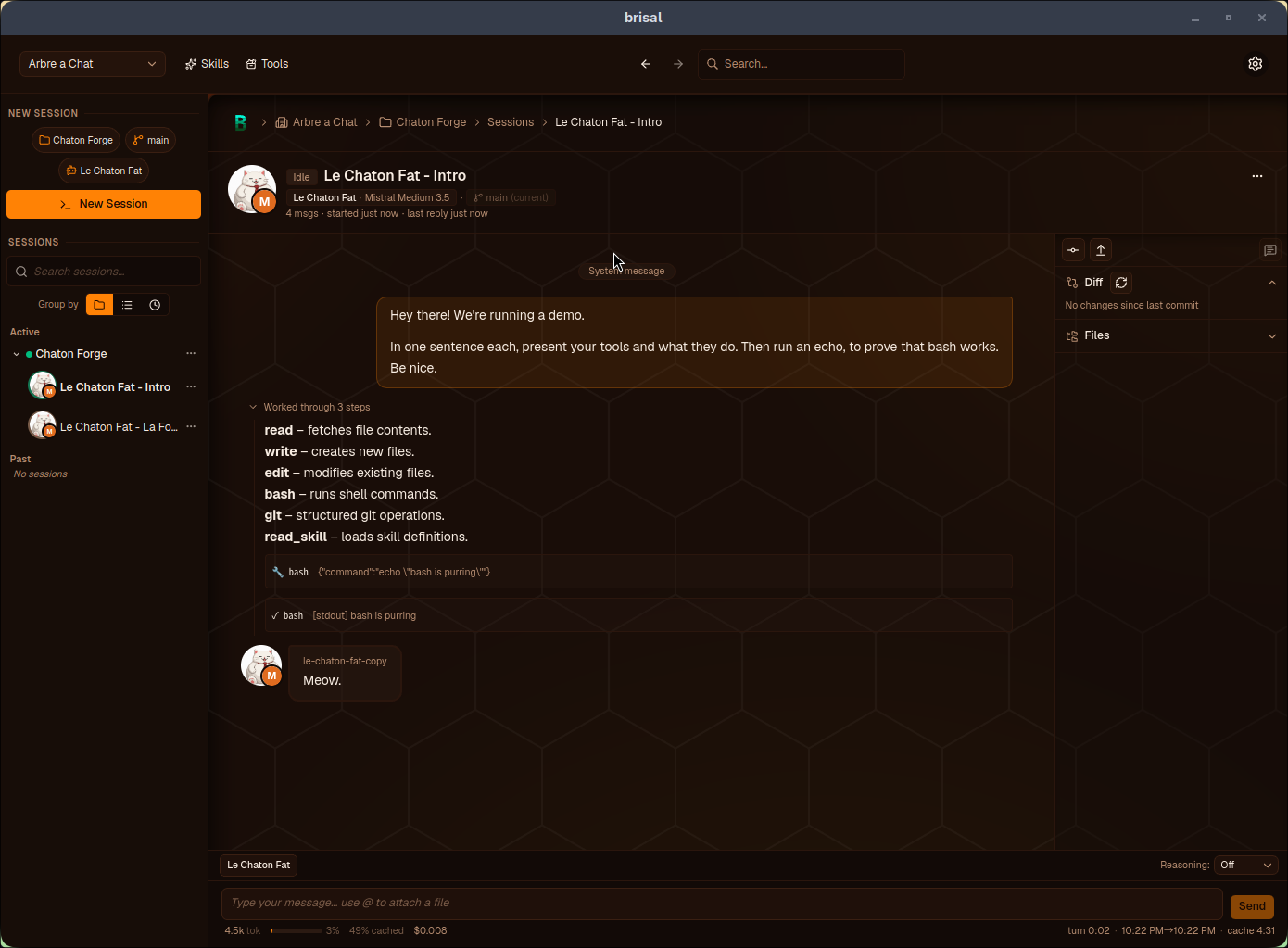Open the Arbre a Chat workspace dropdown

point(93,64)
